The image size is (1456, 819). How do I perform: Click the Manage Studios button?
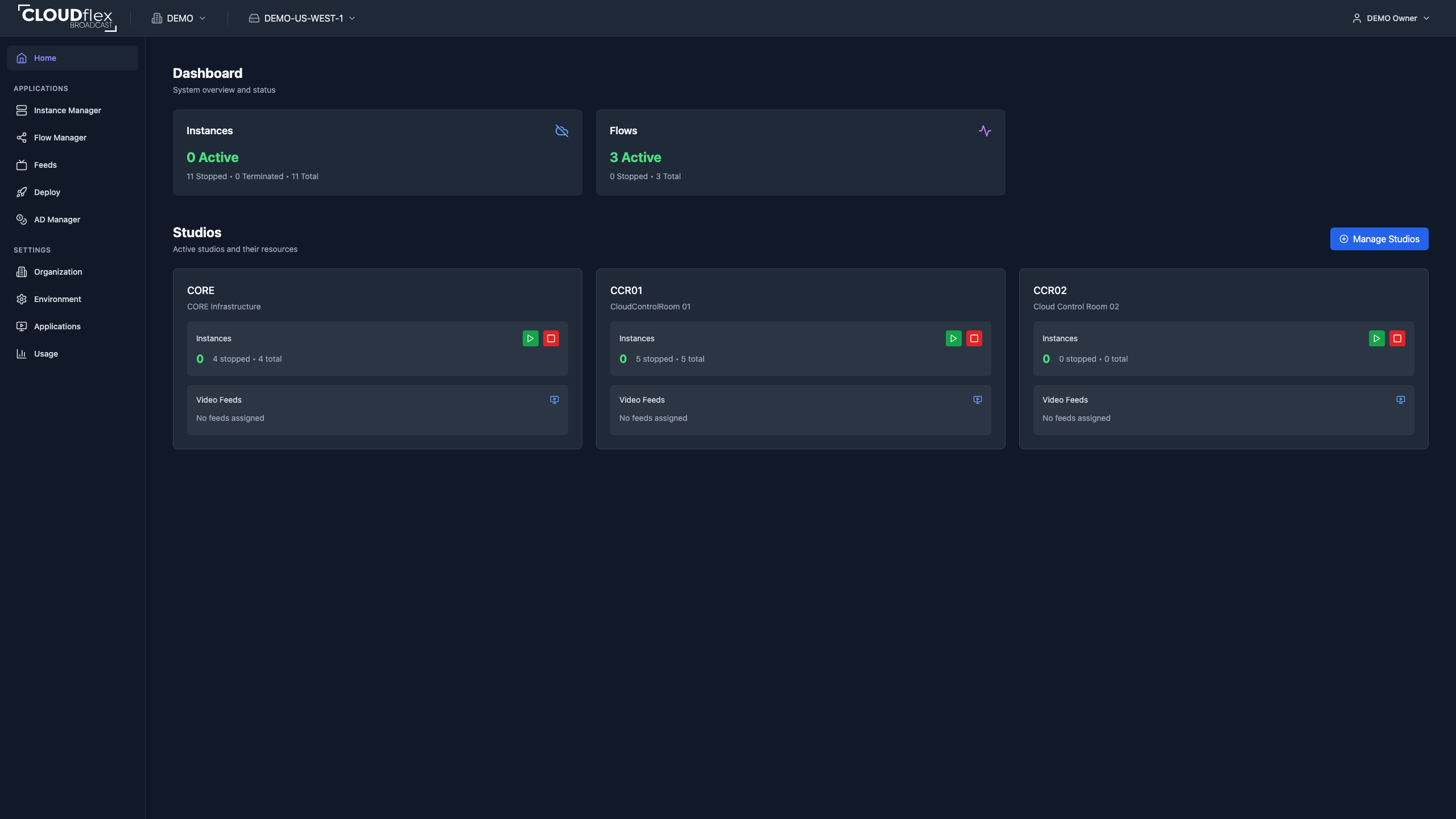point(1379,239)
